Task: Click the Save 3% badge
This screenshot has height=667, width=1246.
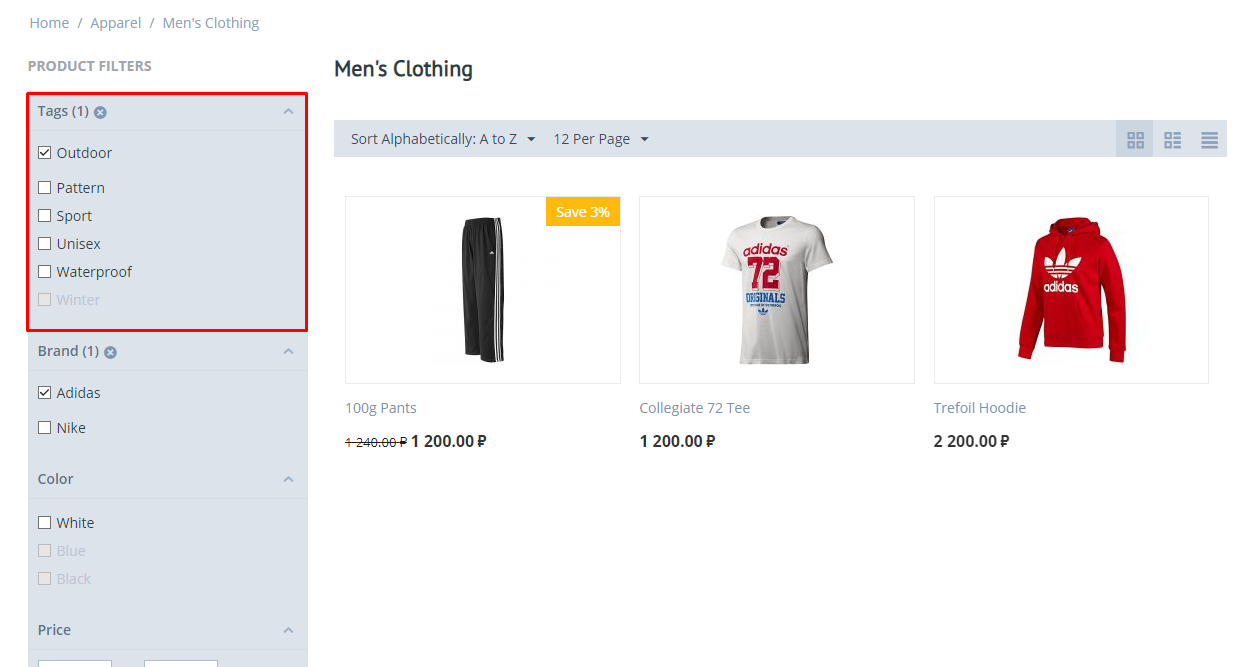Action: (583, 212)
